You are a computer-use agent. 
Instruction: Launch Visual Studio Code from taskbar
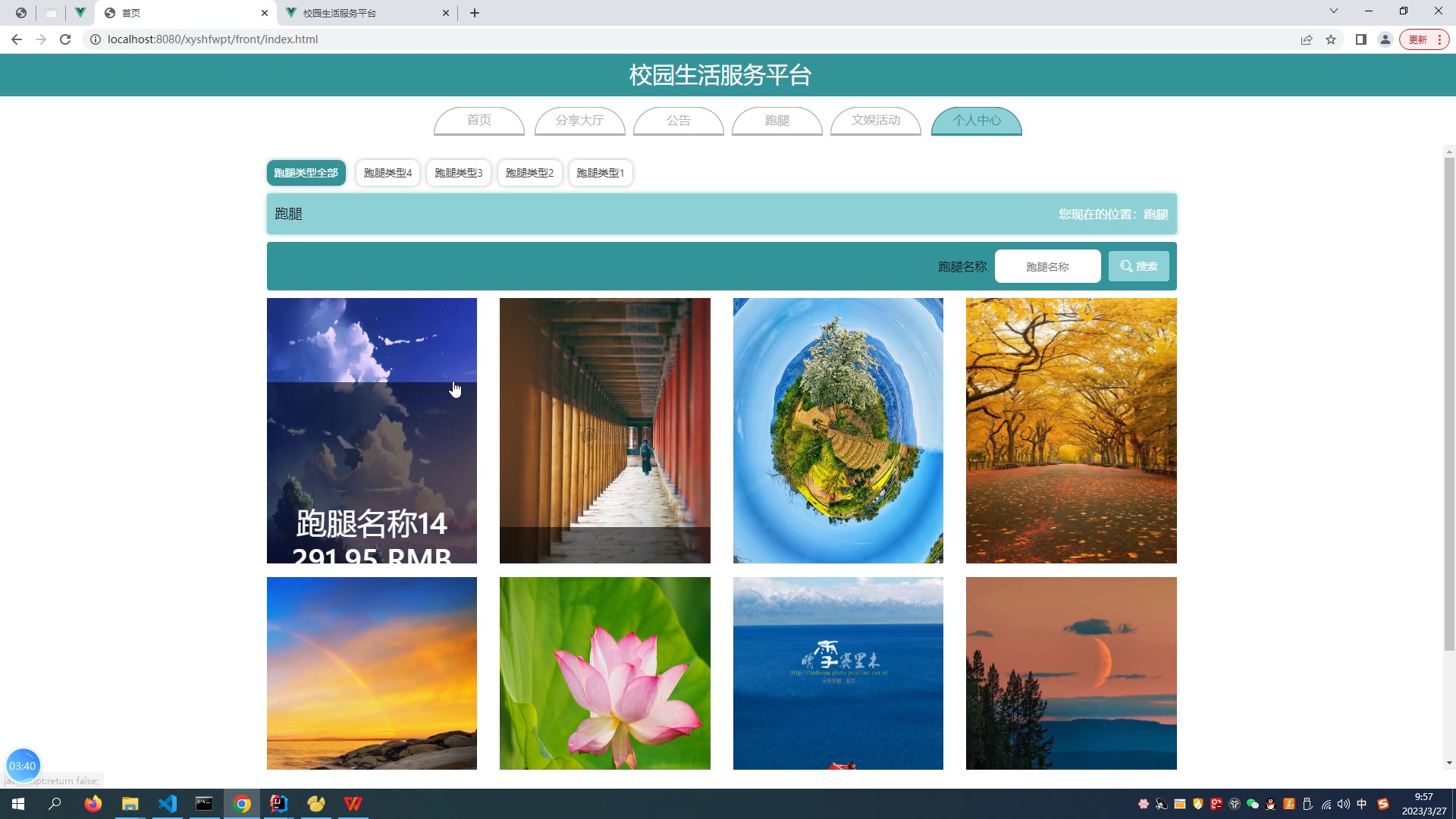(168, 804)
